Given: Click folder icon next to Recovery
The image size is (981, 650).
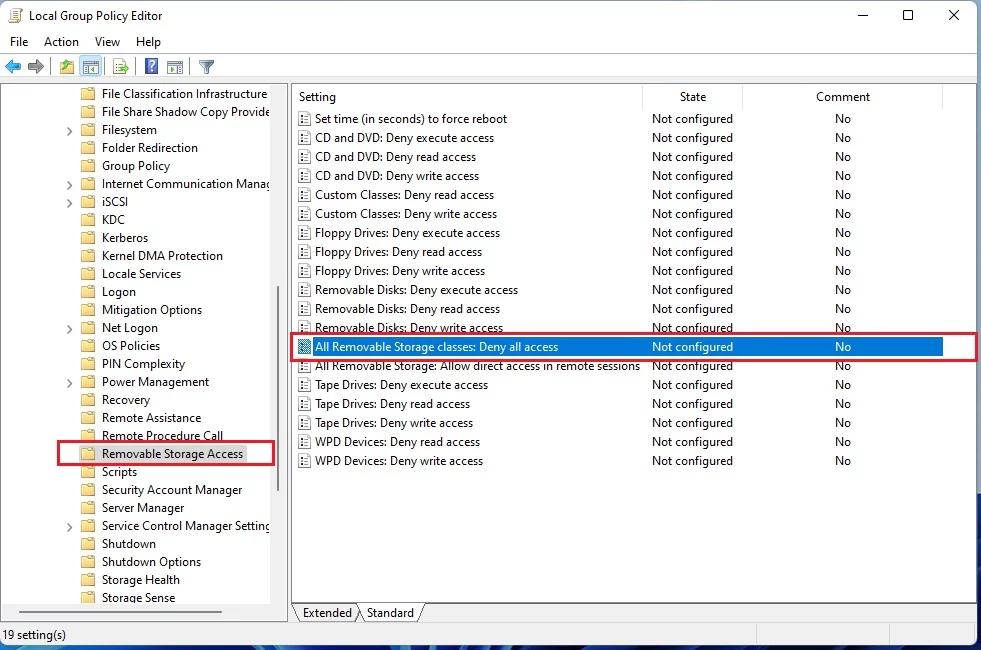Looking at the screenshot, I should [88, 400].
